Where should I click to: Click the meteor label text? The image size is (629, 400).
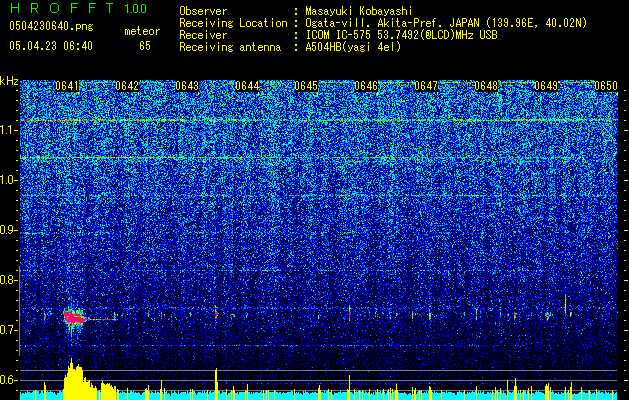(x=142, y=31)
